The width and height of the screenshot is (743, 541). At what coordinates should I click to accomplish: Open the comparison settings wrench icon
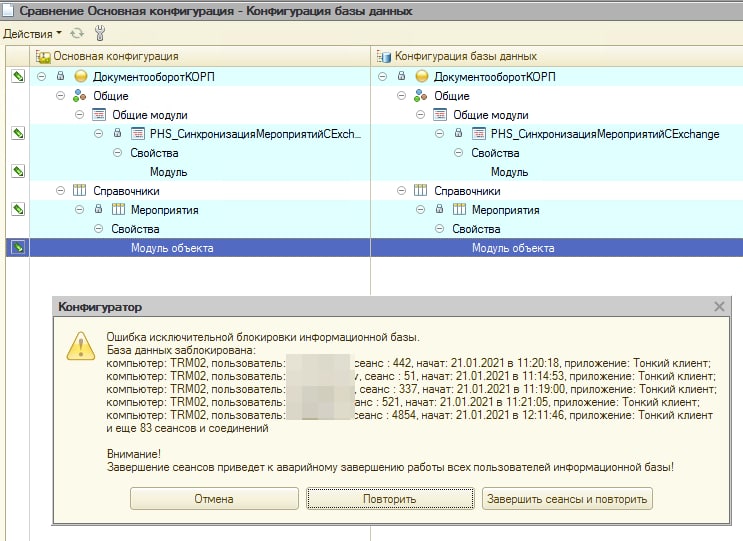tap(100, 33)
